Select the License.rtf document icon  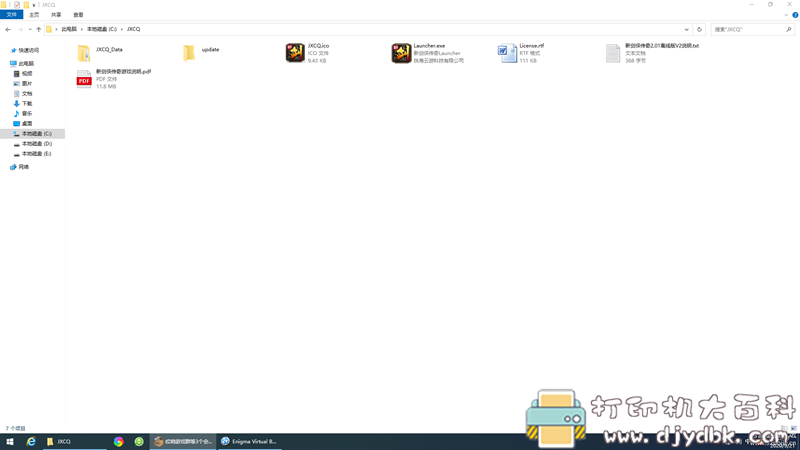[x=507, y=53]
